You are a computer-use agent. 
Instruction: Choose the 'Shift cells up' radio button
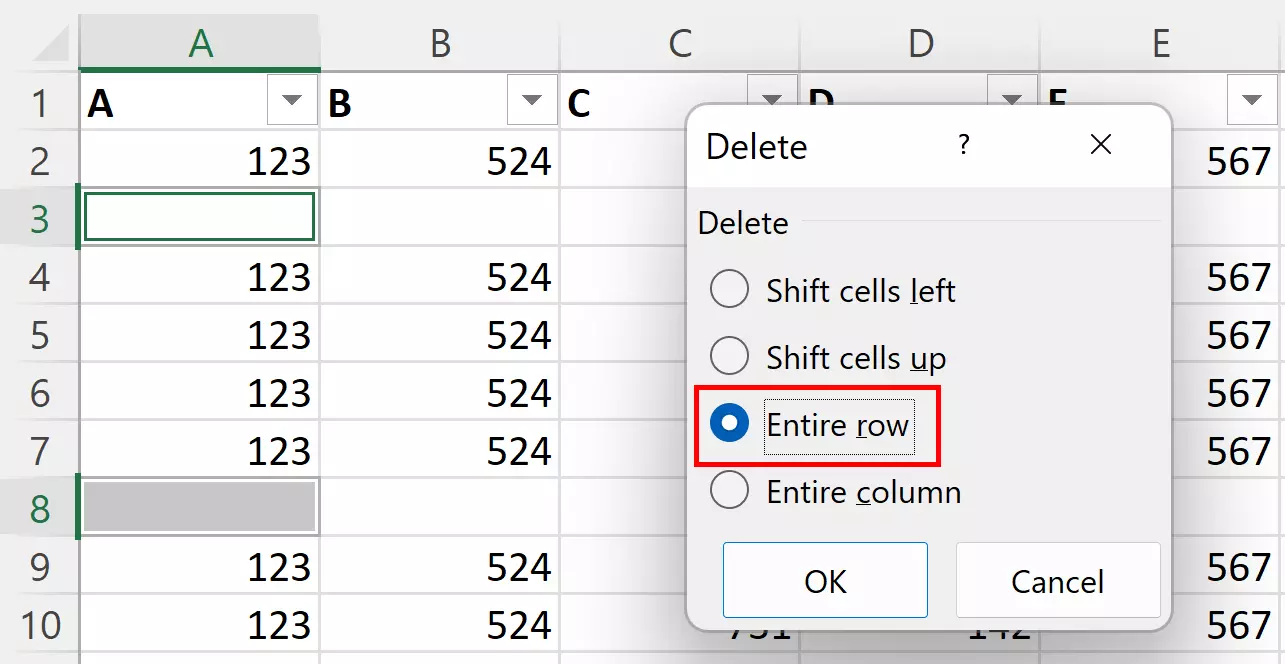point(729,357)
